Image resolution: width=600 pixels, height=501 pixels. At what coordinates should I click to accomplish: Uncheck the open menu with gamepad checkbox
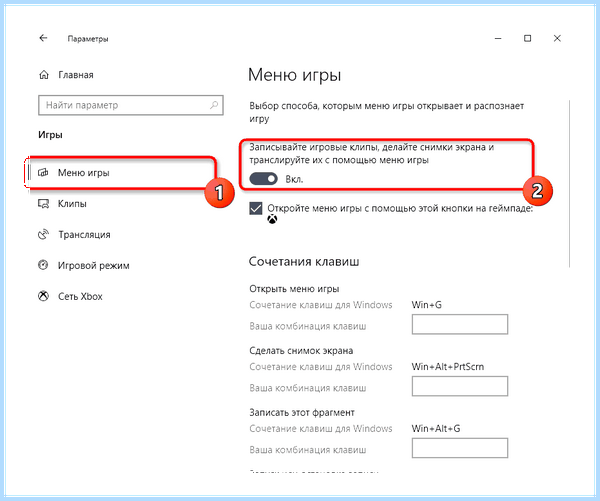[256, 209]
